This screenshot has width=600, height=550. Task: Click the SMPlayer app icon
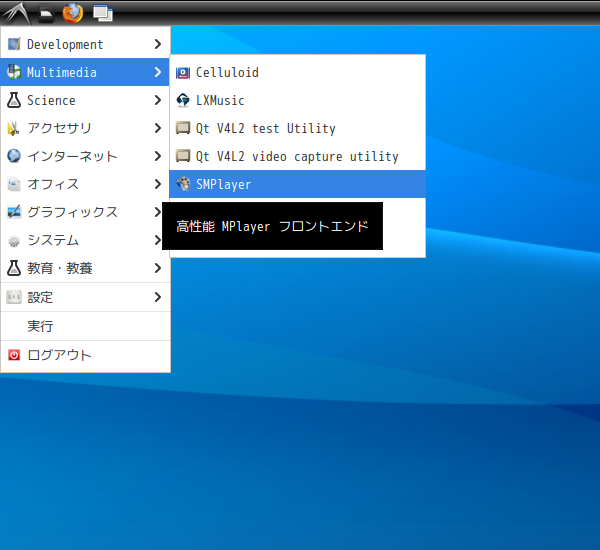(183, 184)
